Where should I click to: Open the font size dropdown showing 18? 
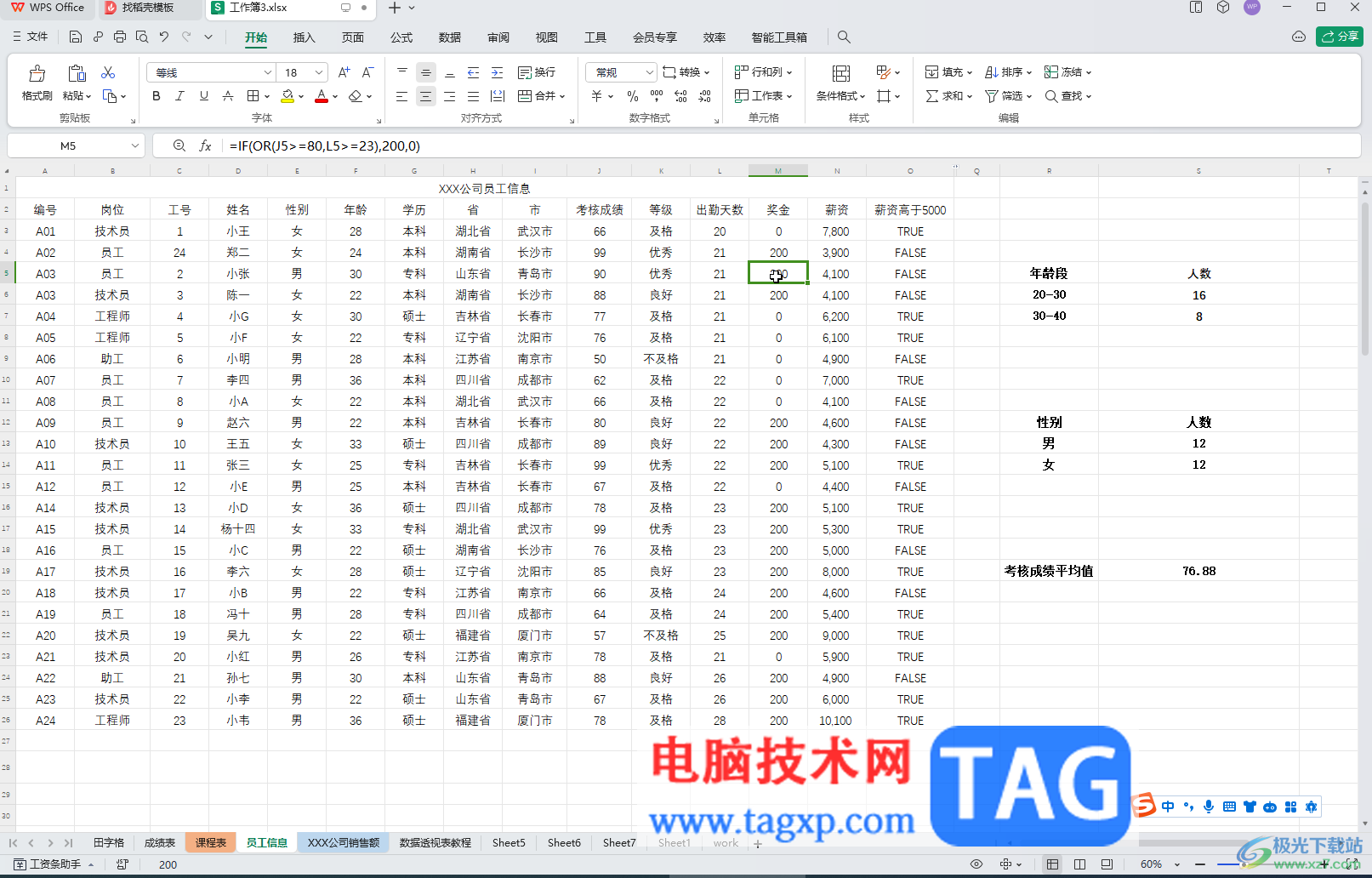tap(319, 72)
